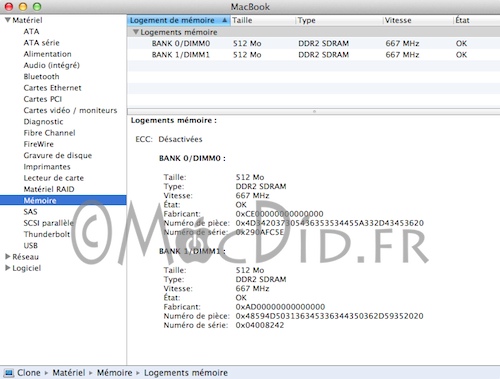Click the BANK 0/DIMM0 detail heading

click(x=192, y=158)
